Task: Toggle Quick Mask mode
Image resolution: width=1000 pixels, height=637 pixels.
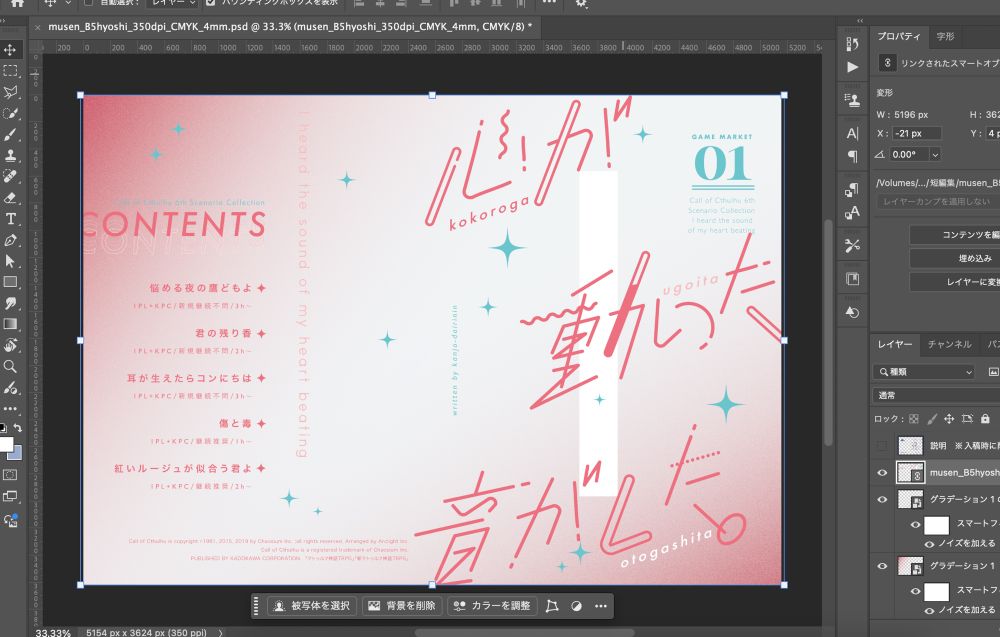Action: coord(10,475)
